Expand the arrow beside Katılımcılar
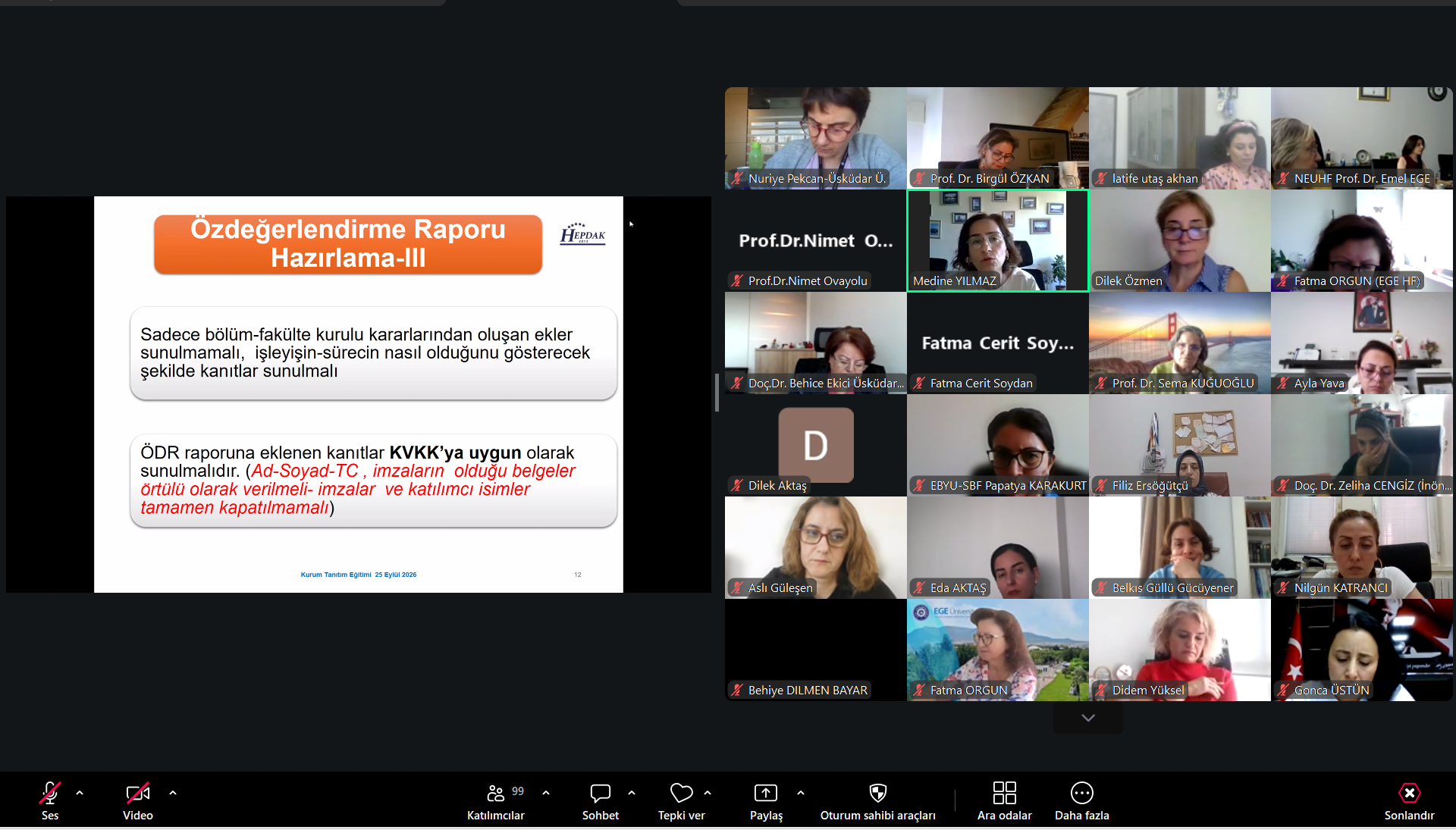Screen dimensions: 1456x830 546,793
